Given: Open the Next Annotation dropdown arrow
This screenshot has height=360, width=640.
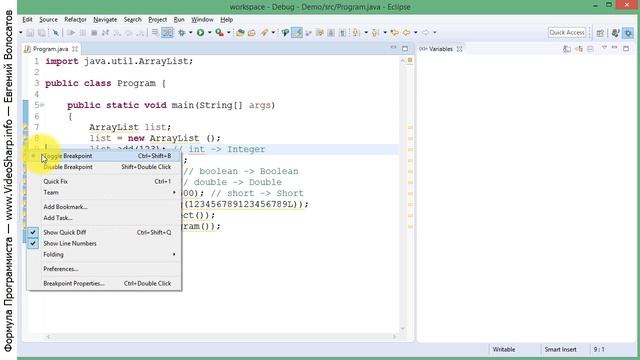Looking at the screenshot, I should coord(366,33).
